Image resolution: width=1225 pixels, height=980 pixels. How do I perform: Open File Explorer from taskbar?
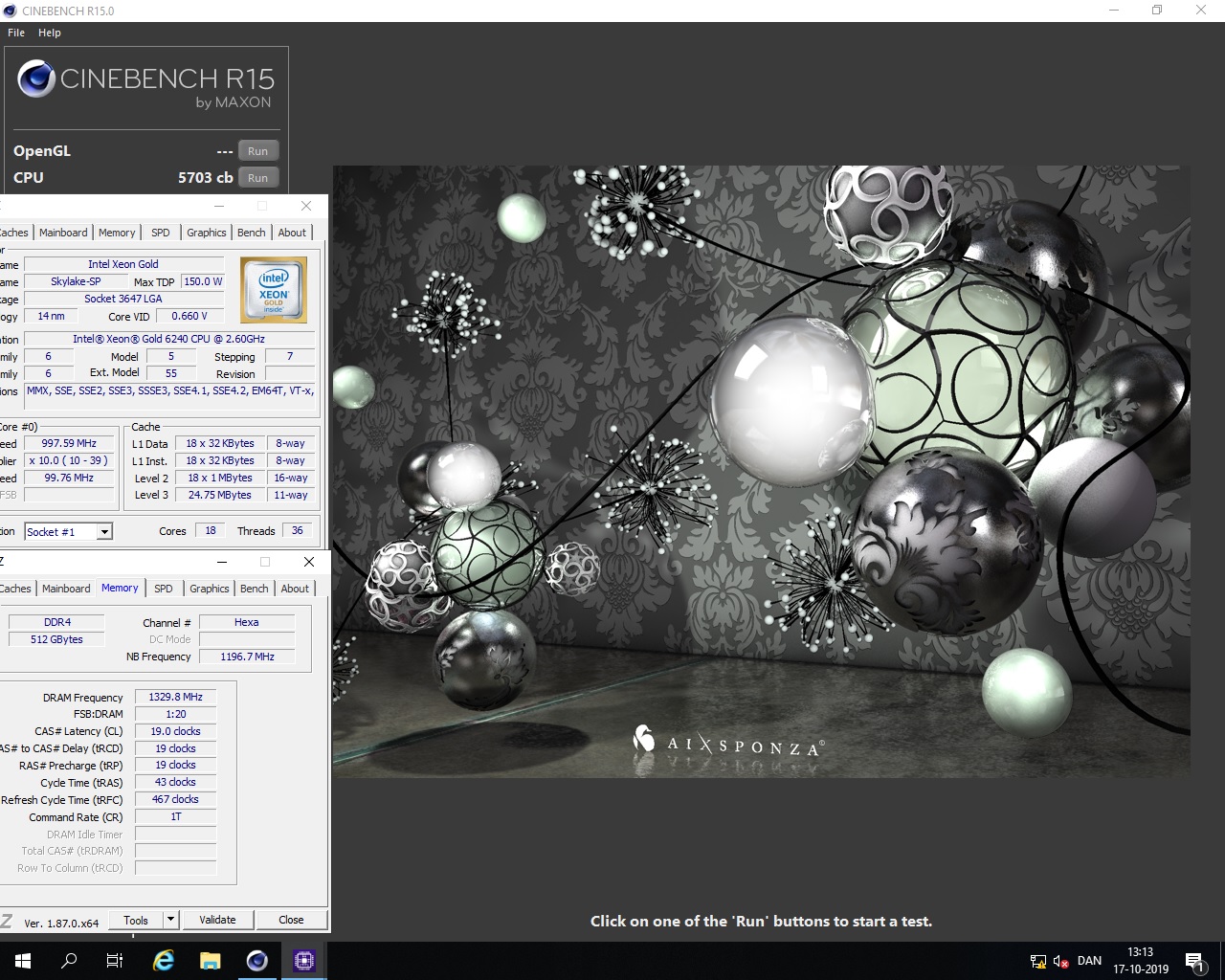[x=211, y=961]
